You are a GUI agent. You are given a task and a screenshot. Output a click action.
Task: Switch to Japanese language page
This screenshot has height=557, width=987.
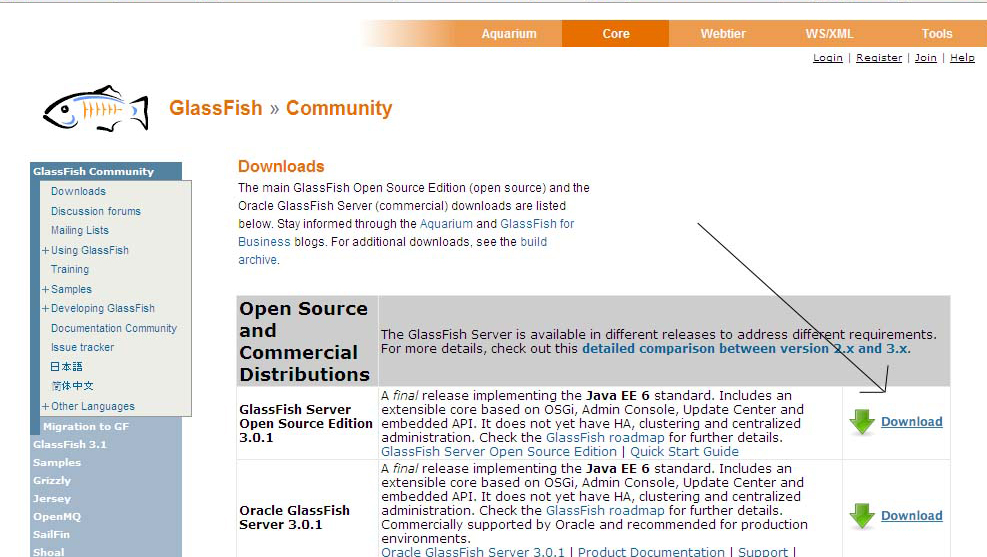[x=66, y=367]
